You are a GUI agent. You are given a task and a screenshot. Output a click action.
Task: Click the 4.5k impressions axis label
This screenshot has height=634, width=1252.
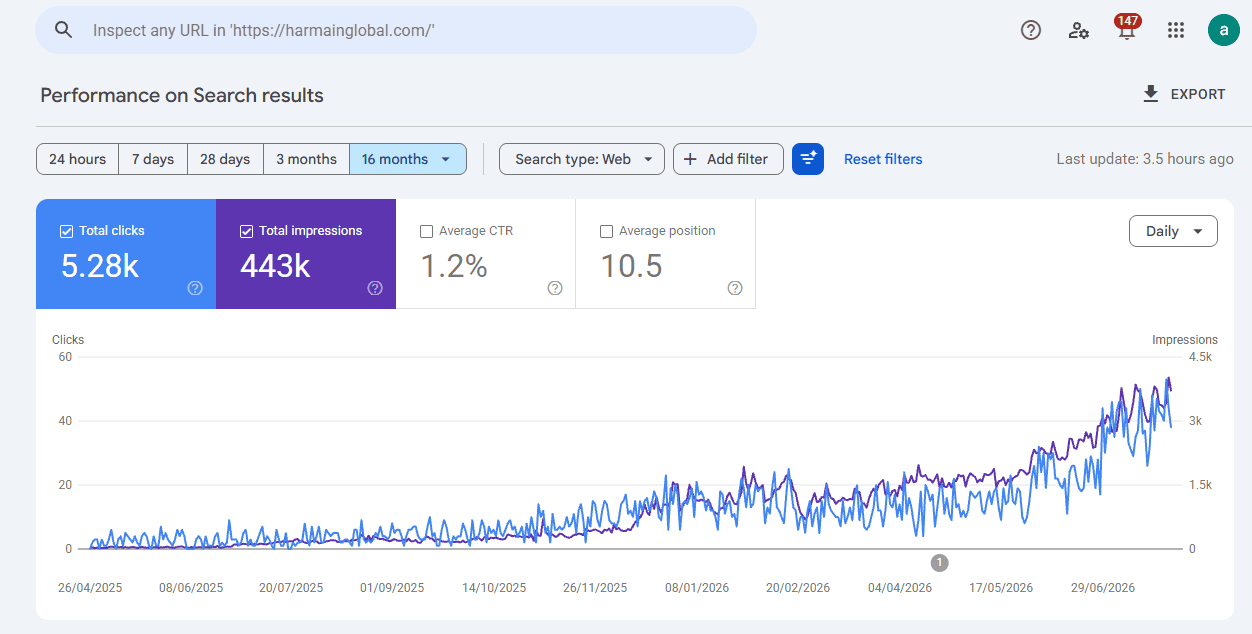pyautogui.click(x=1200, y=357)
